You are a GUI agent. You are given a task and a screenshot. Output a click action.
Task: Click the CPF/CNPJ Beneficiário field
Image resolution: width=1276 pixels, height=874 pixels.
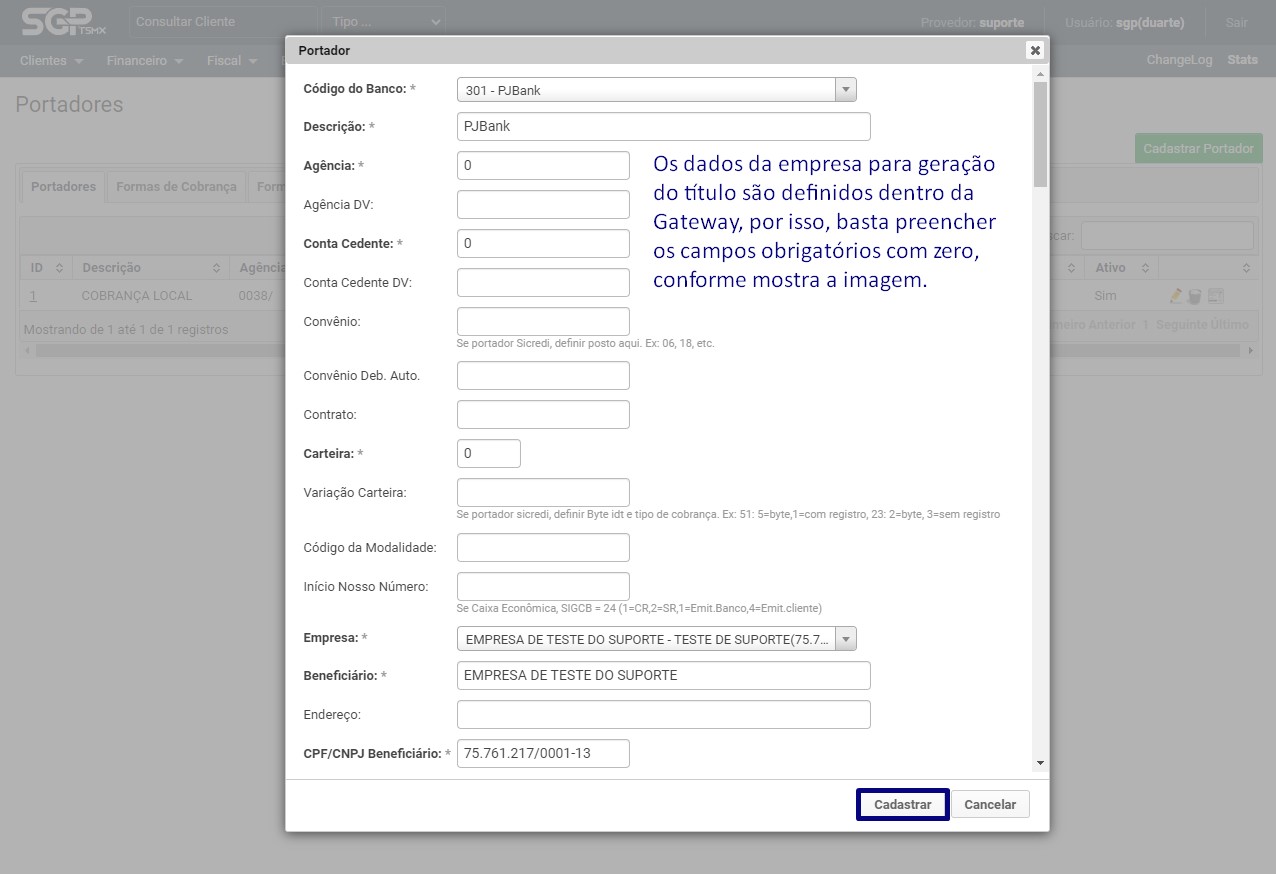[x=543, y=753]
